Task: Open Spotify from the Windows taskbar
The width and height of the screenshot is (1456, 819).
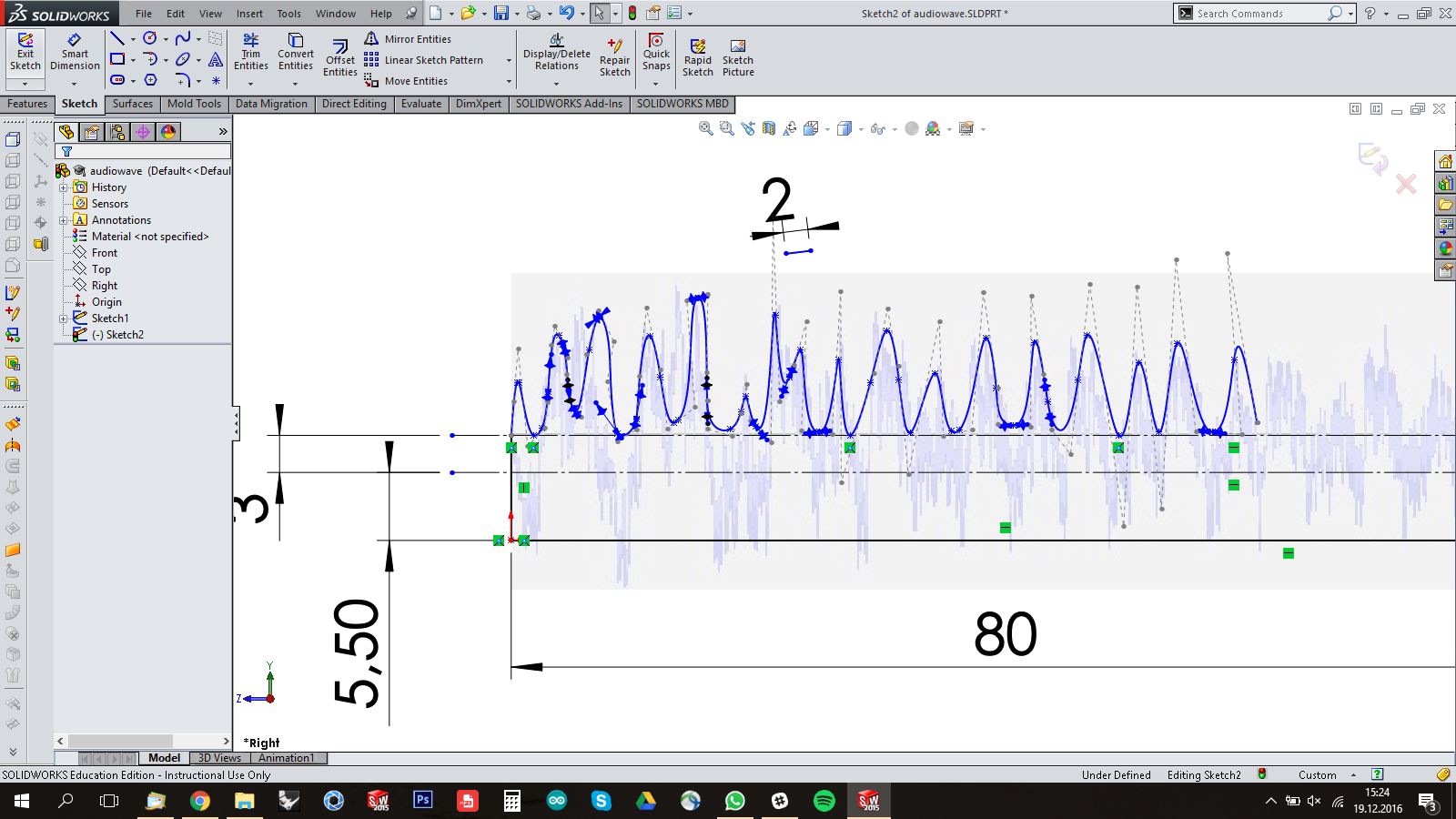Action: tap(824, 801)
